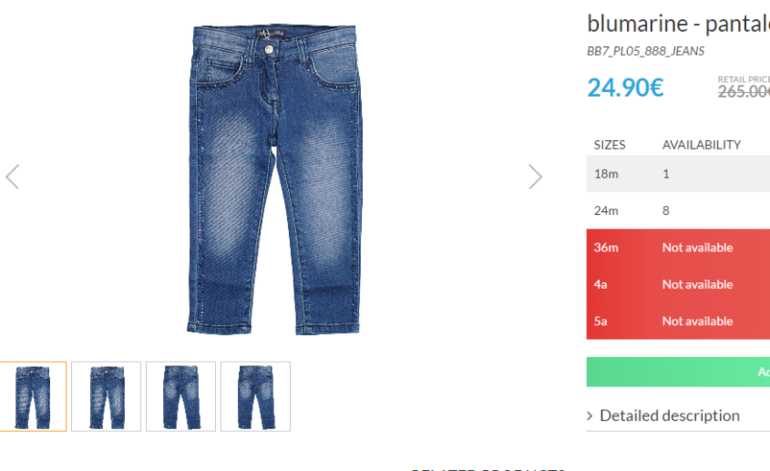
Task: Click the previous image arrow
Action: [13, 177]
